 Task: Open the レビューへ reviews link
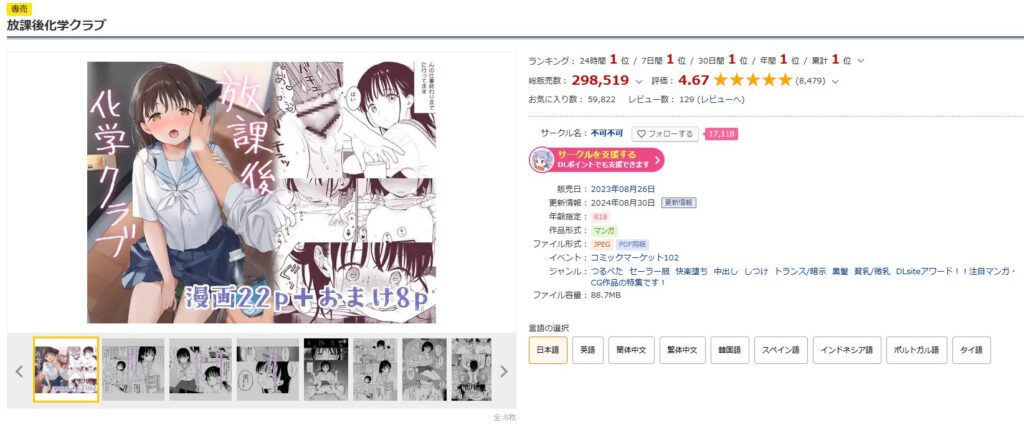click(721, 99)
